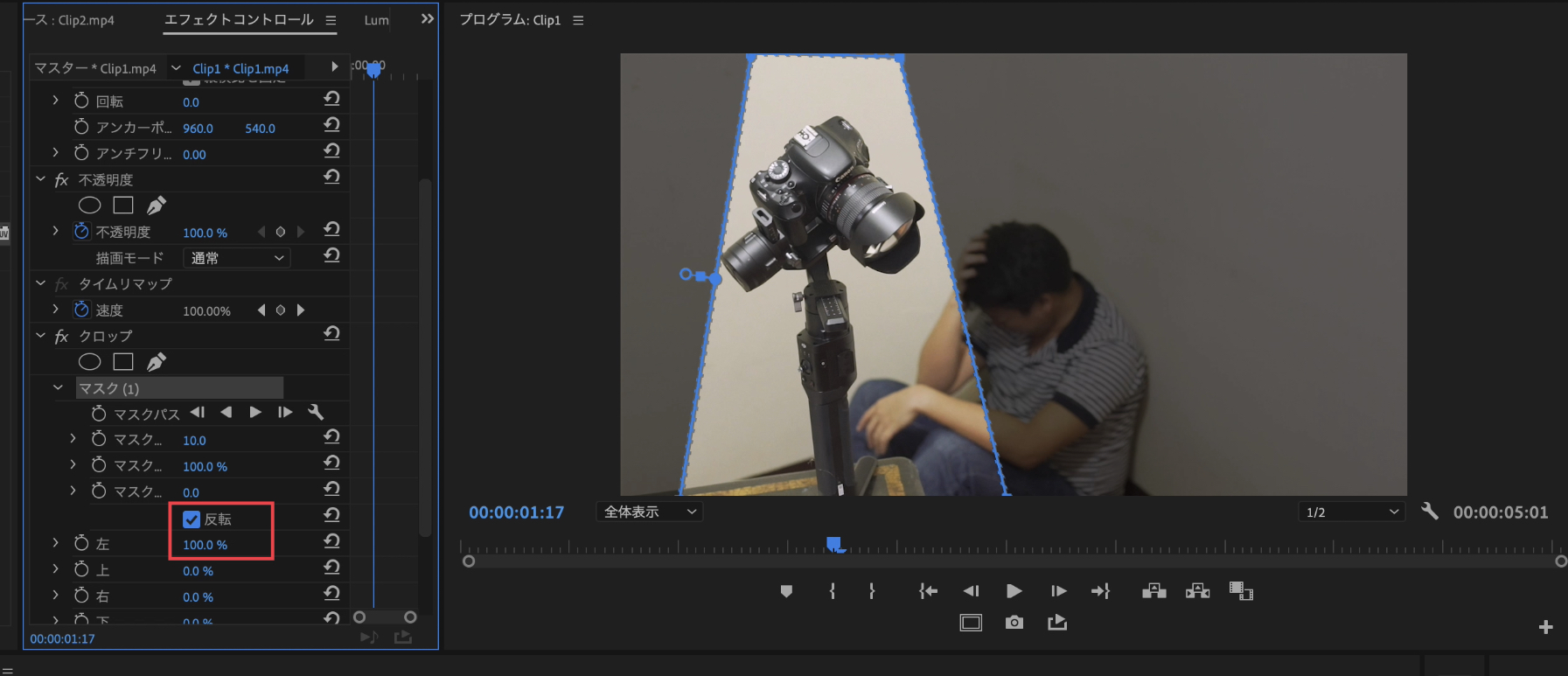
Task: Choose the pen mask tool under 不透明度
Action: pyautogui.click(x=157, y=206)
